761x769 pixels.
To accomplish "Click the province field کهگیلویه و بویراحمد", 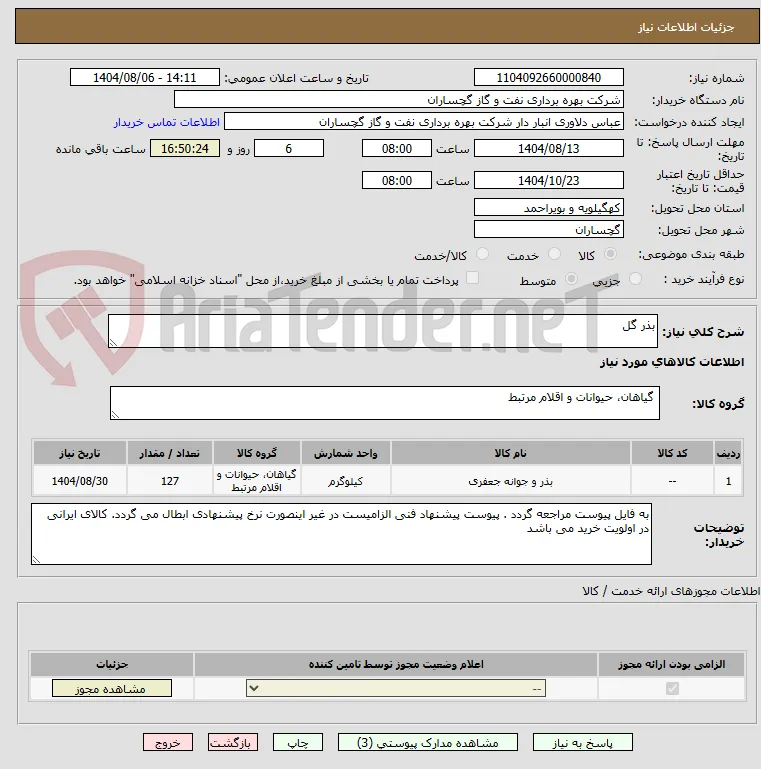I will [549, 207].
